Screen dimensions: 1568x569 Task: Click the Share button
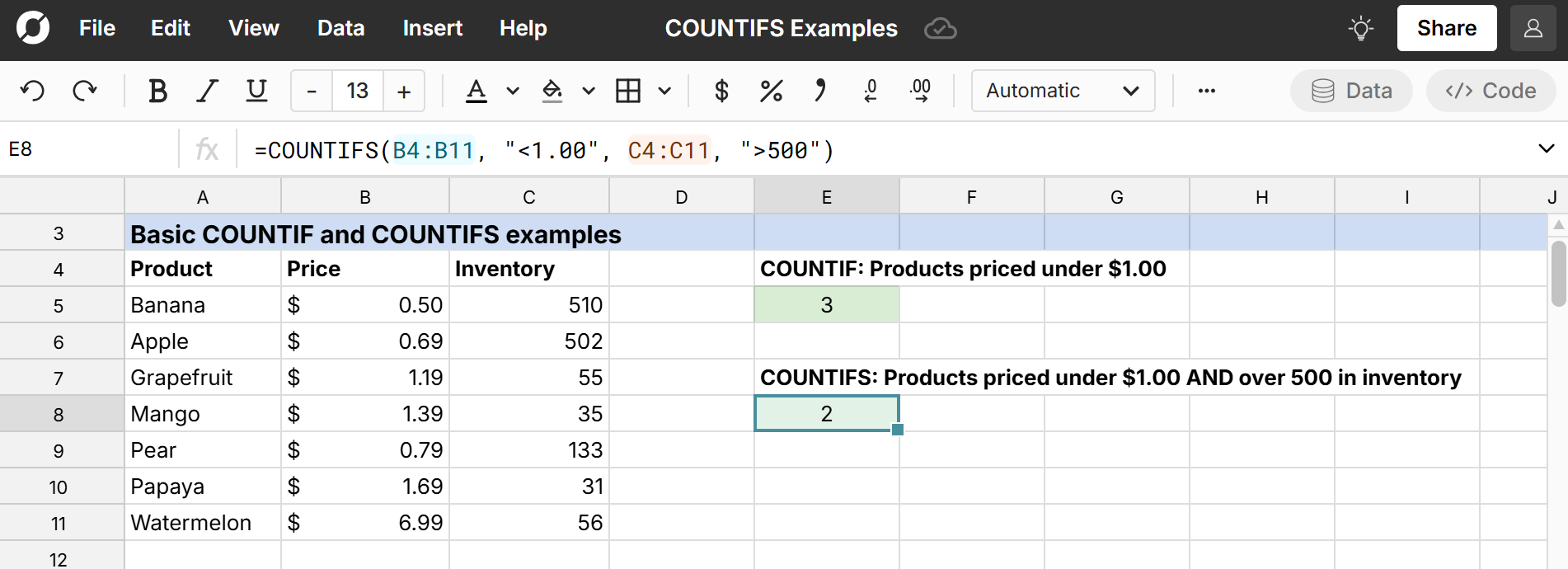click(1446, 28)
